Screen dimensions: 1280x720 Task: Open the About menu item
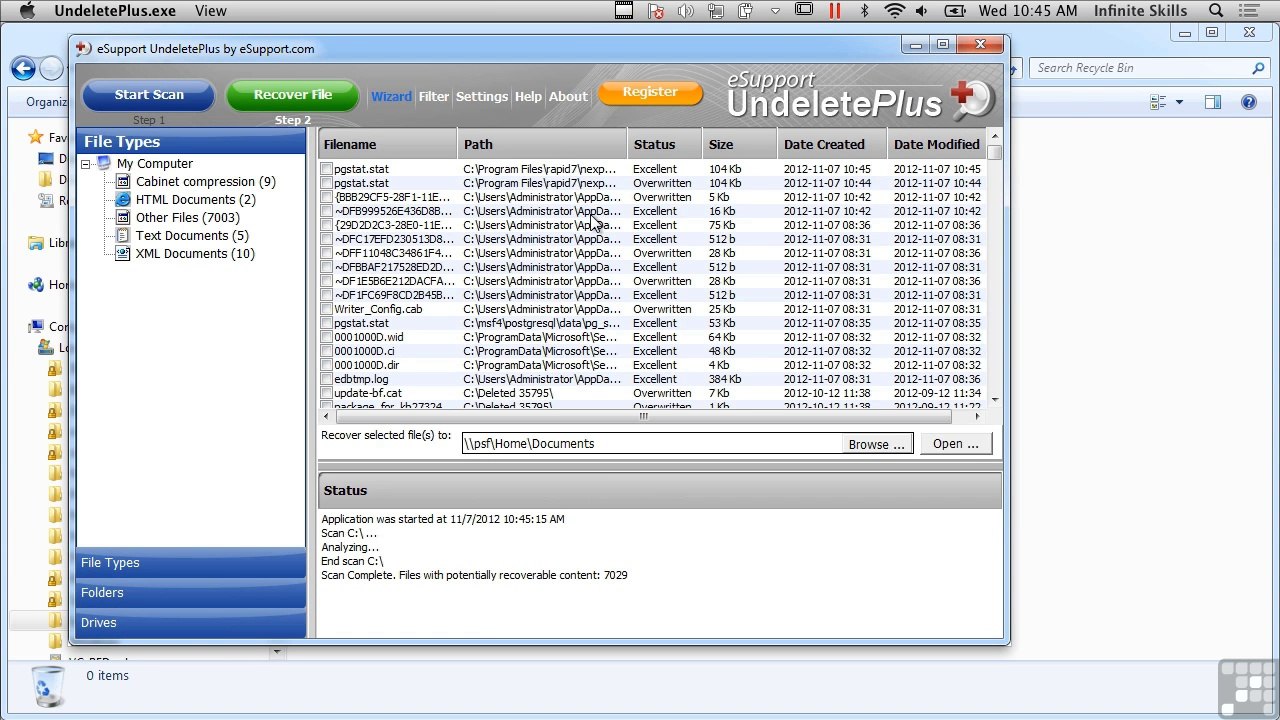pos(568,97)
